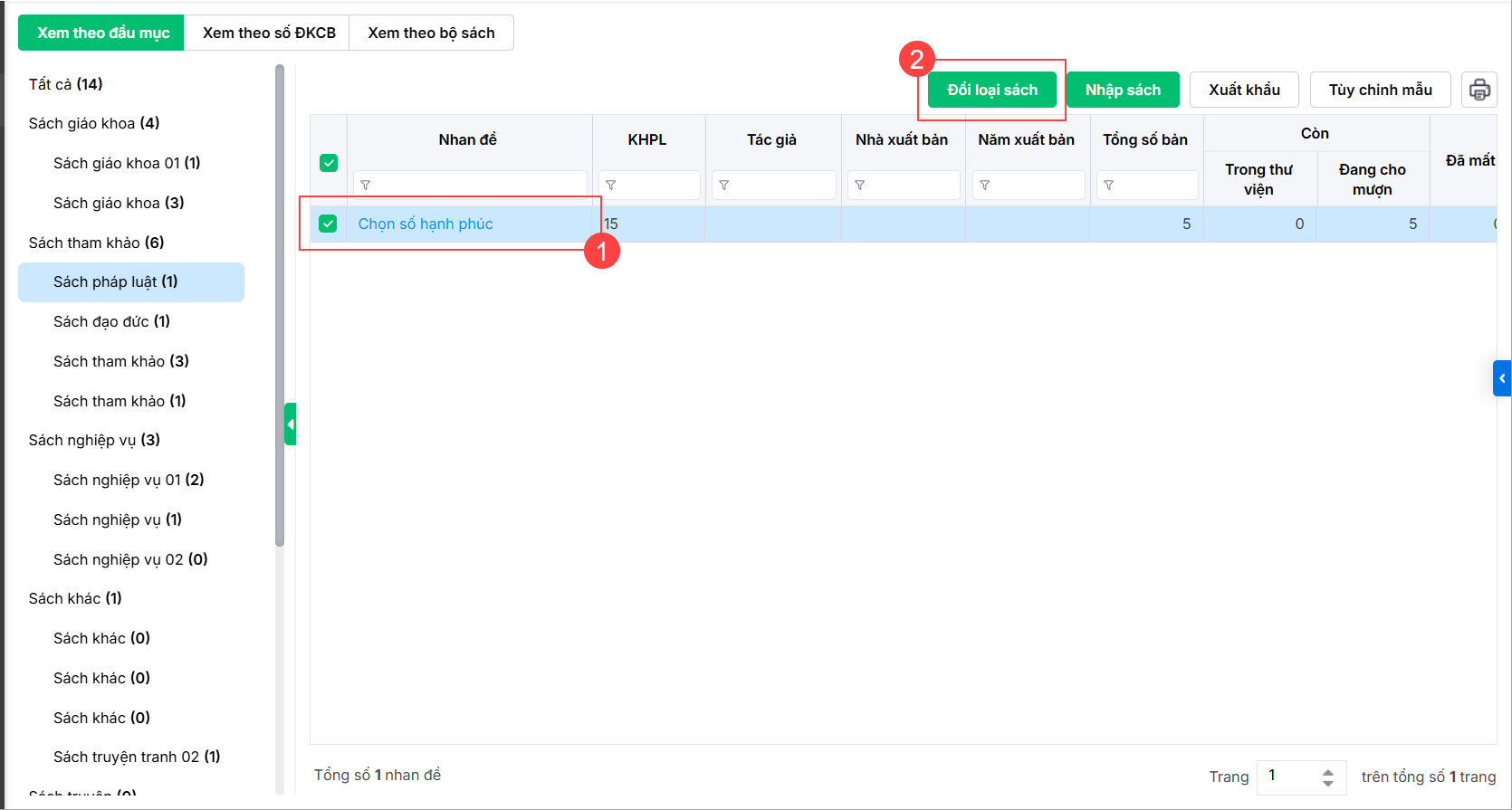
Task: Click the category sidebar vertical scrollbar
Action: [280, 305]
